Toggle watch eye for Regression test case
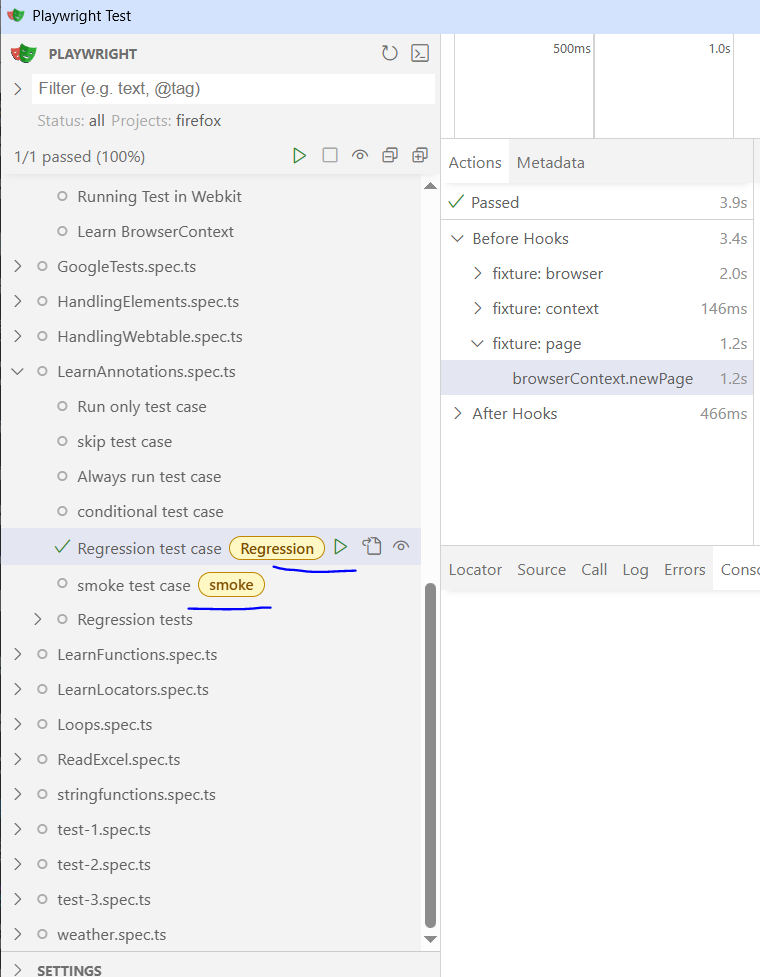Viewport: 760px width, 977px height. [x=401, y=546]
